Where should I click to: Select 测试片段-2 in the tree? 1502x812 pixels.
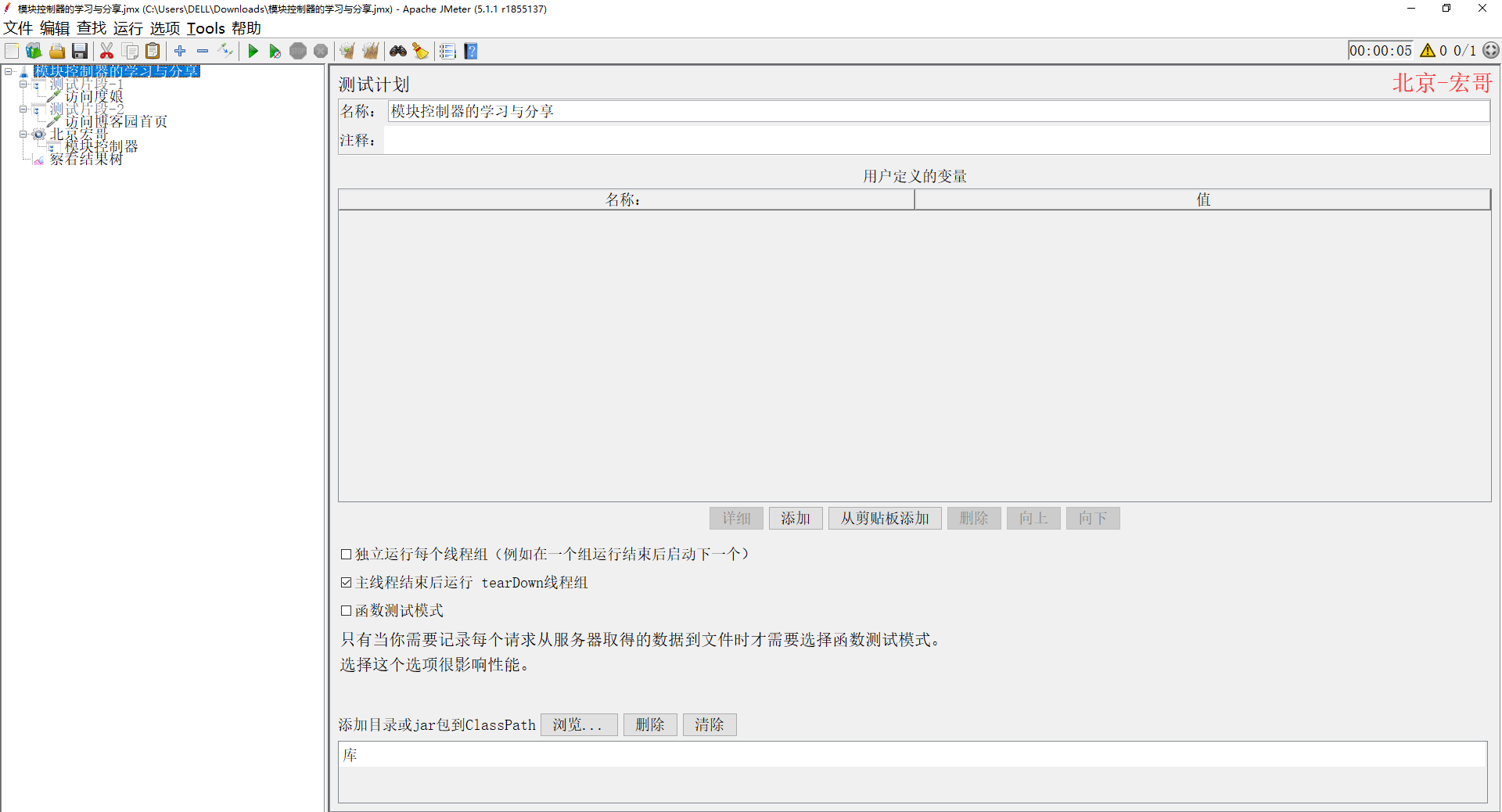click(x=86, y=109)
